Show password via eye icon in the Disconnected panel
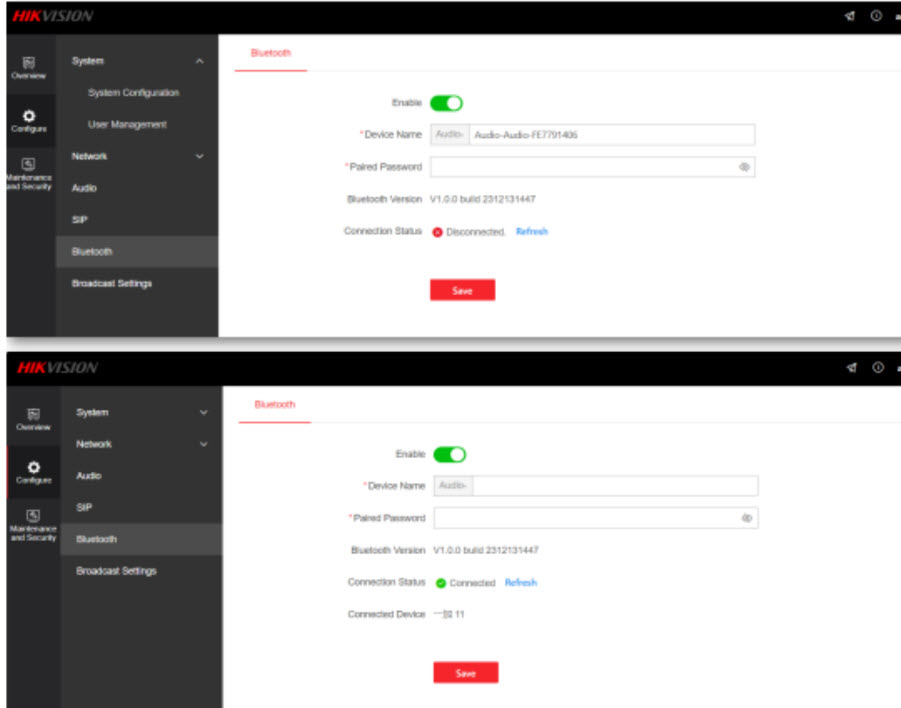Image resolution: width=901 pixels, height=708 pixels. 744,167
